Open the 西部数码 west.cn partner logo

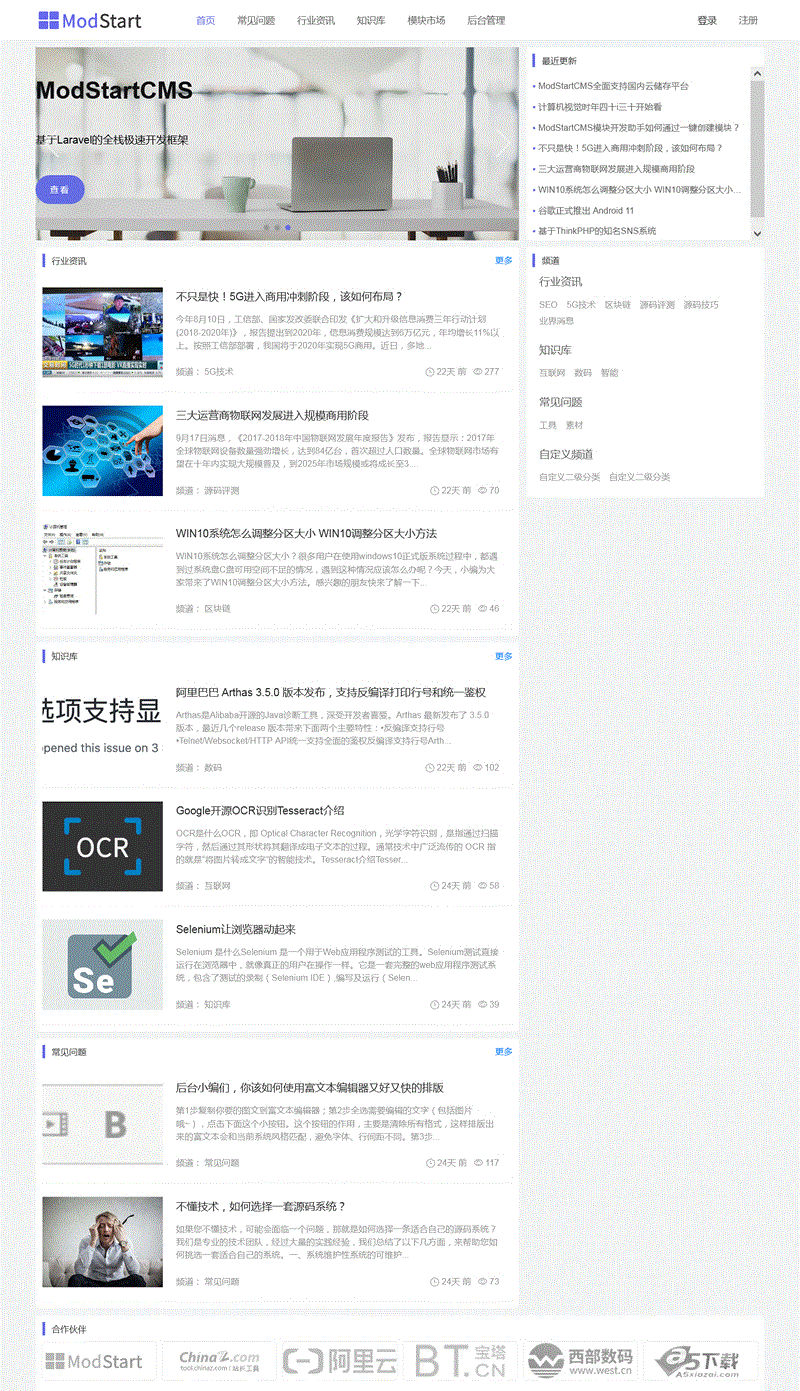click(579, 1361)
